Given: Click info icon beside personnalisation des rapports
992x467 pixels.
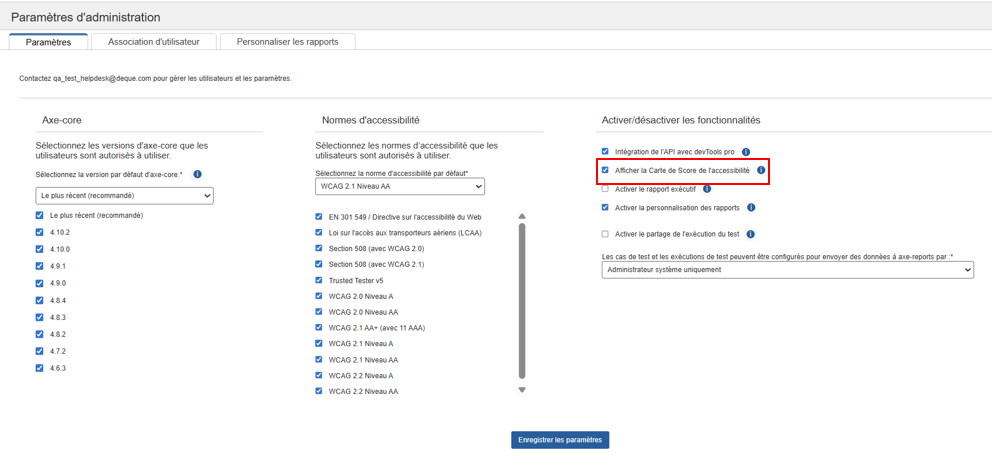Looking at the screenshot, I should 751,208.
